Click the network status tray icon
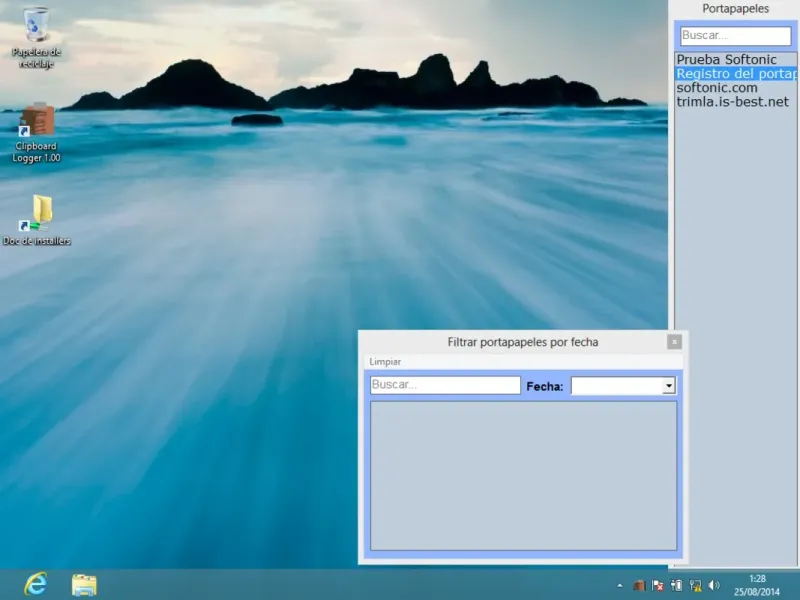Viewport: 800px width, 600px height. (695, 585)
